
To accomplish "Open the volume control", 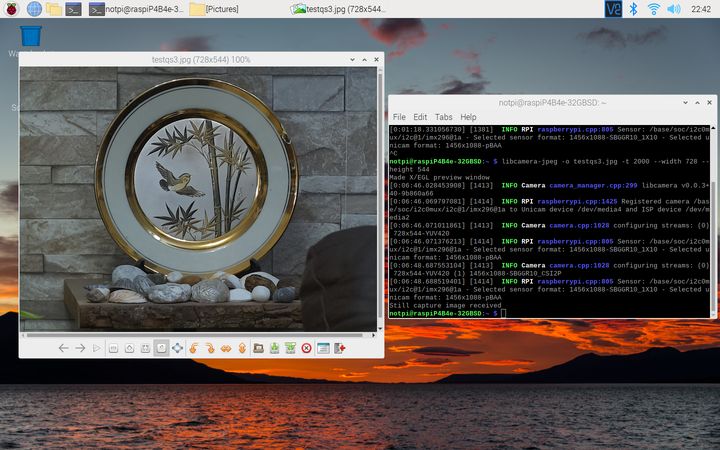I will (674, 9).
